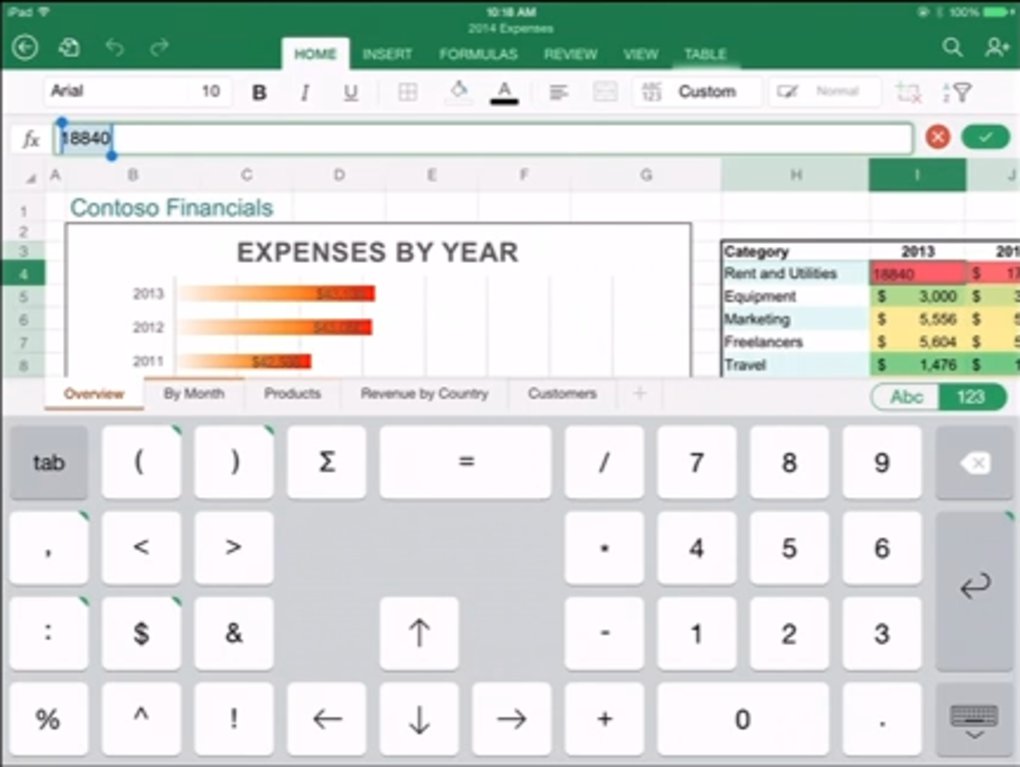The height and width of the screenshot is (767, 1020).
Task: Switch to the FORMULAS ribbon tab
Action: (478, 54)
